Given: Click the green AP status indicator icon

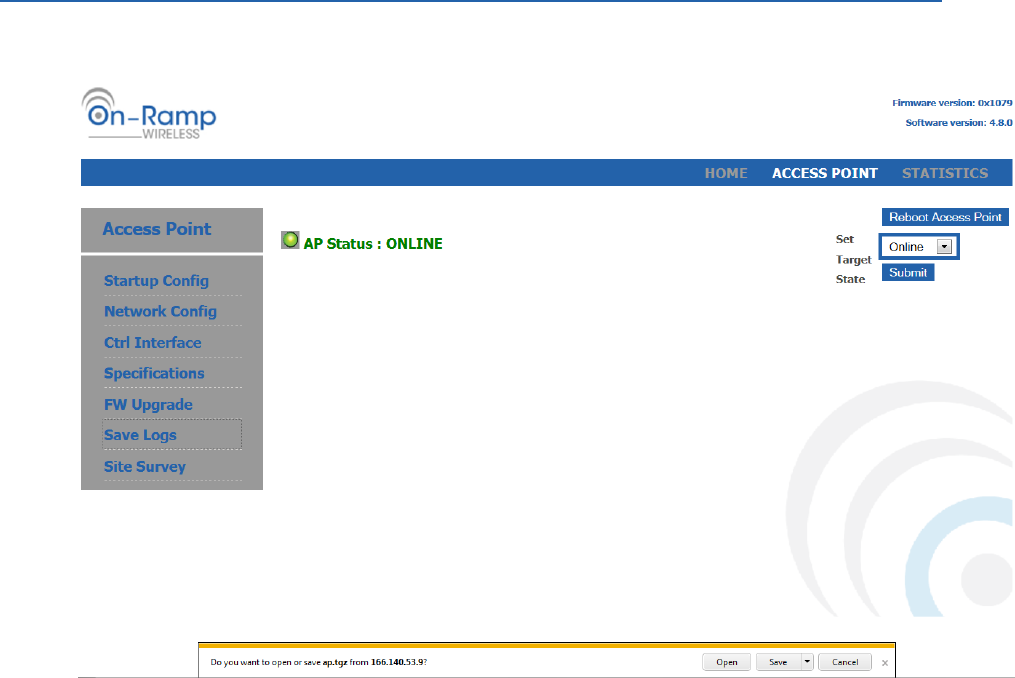Looking at the screenshot, I should pos(291,240).
